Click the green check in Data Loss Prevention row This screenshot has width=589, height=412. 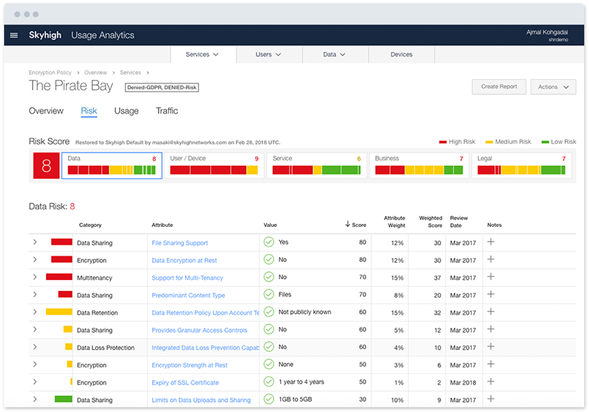[269, 347]
